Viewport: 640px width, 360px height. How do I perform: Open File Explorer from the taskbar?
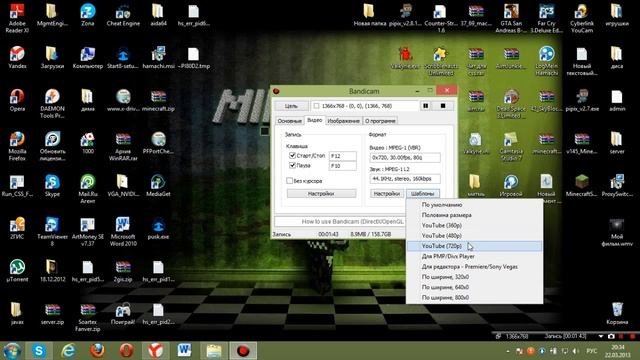(x=214, y=351)
